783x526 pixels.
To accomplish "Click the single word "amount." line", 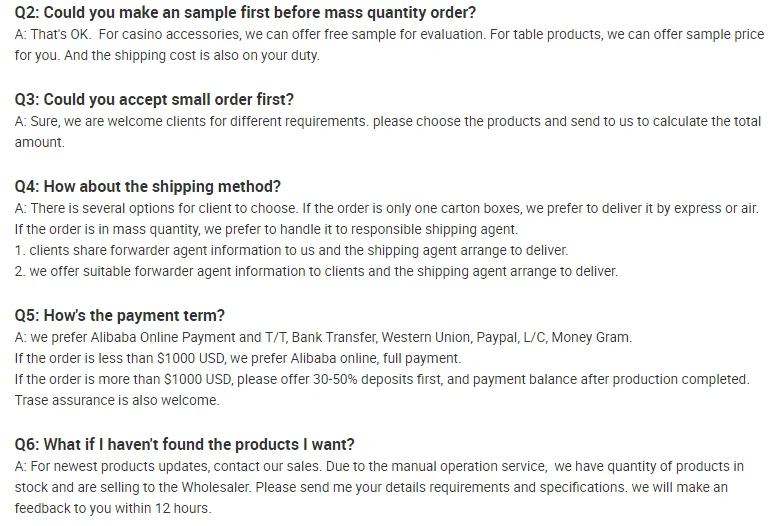I will pyautogui.click(x=39, y=143).
